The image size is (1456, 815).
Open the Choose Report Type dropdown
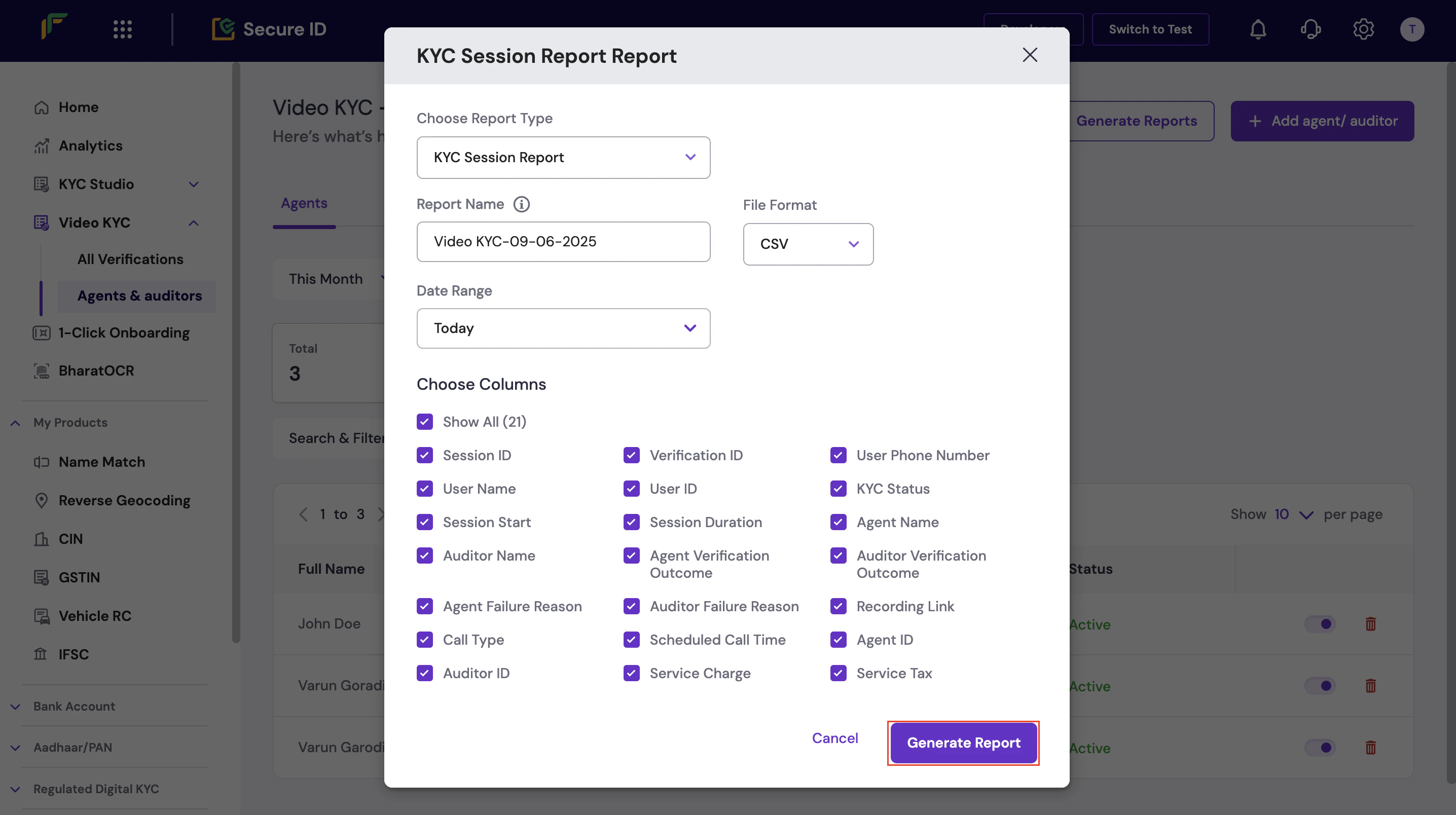(563, 158)
